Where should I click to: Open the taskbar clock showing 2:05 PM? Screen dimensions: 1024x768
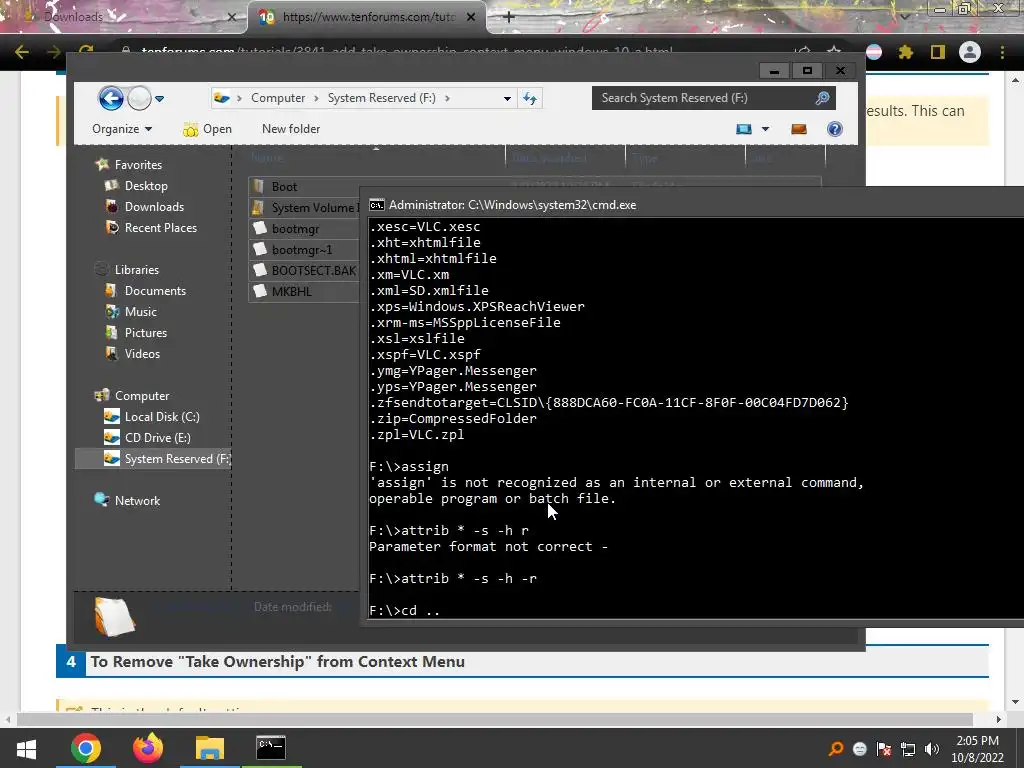(978, 749)
